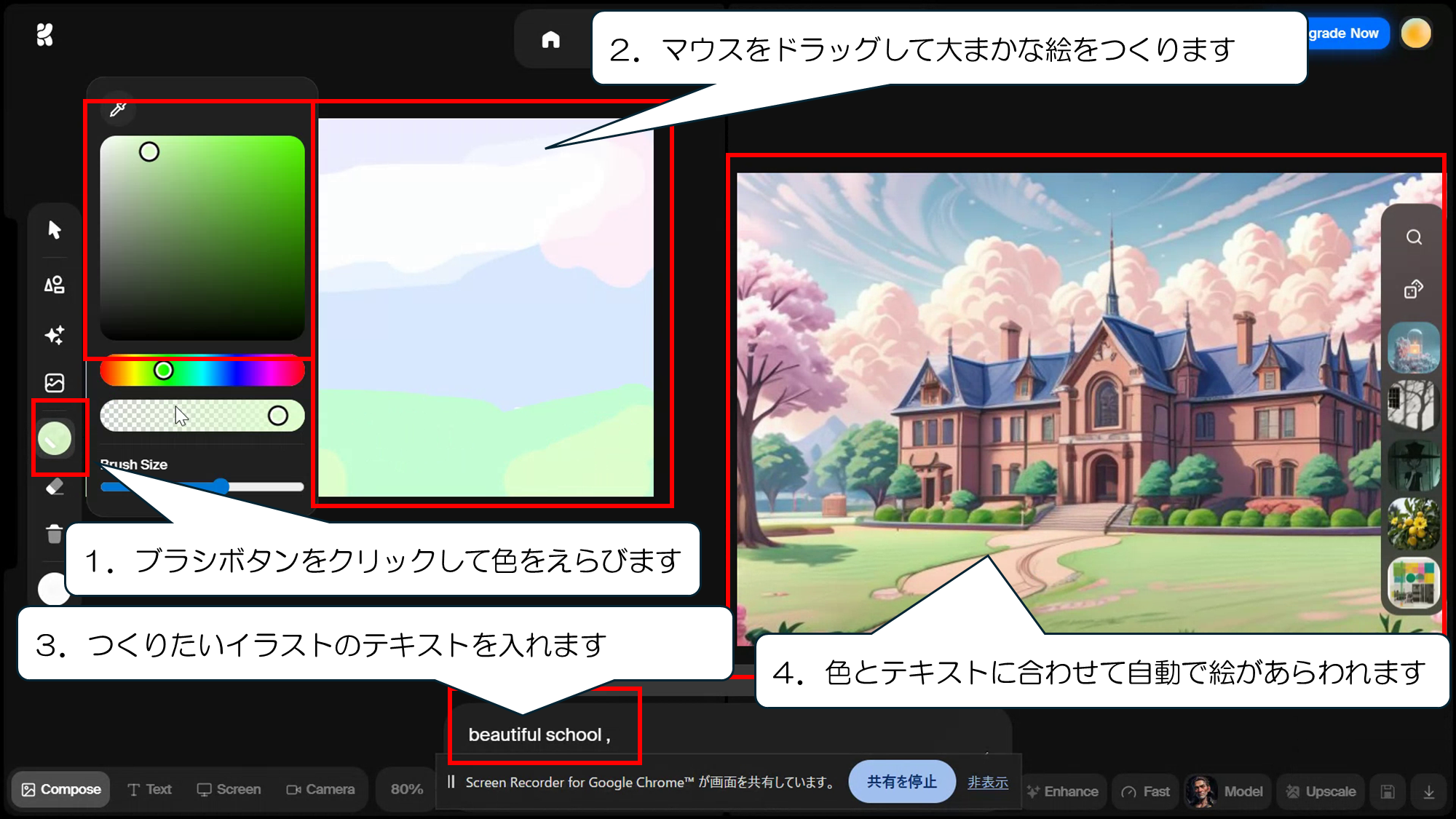Image resolution: width=1456 pixels, height=819 pixels.
Task: Open the shapes tool
Action: click(x=55, y=285)
